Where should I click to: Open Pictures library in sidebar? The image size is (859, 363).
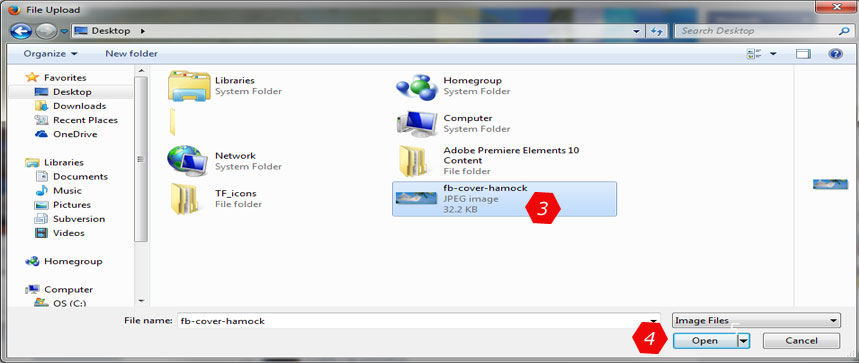[62, 205]
